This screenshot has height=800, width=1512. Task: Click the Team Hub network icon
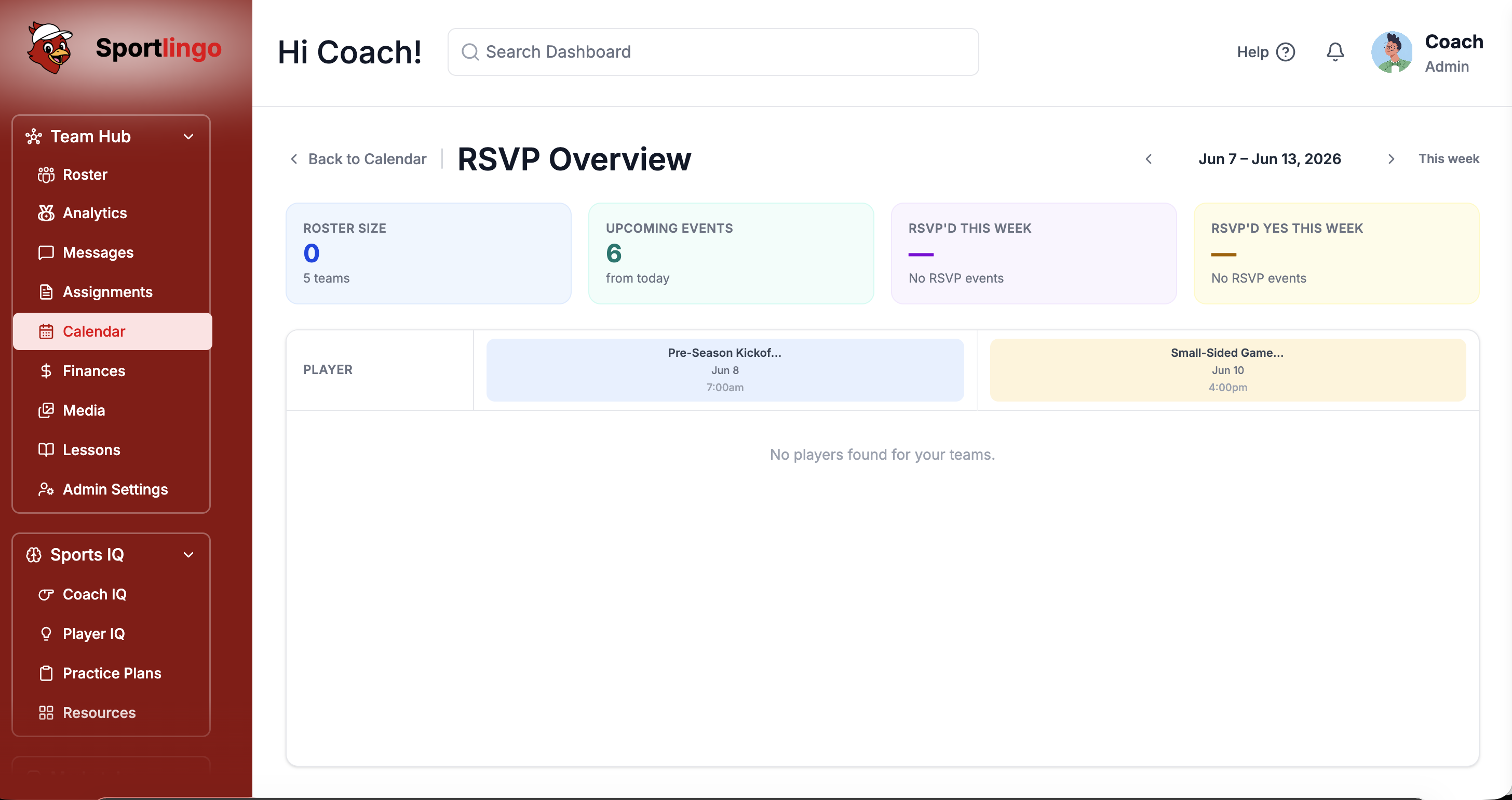click(x=33, y=137)
